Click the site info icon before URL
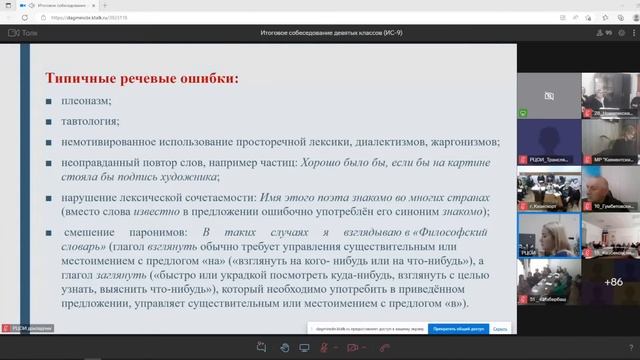 coord(43,18)
